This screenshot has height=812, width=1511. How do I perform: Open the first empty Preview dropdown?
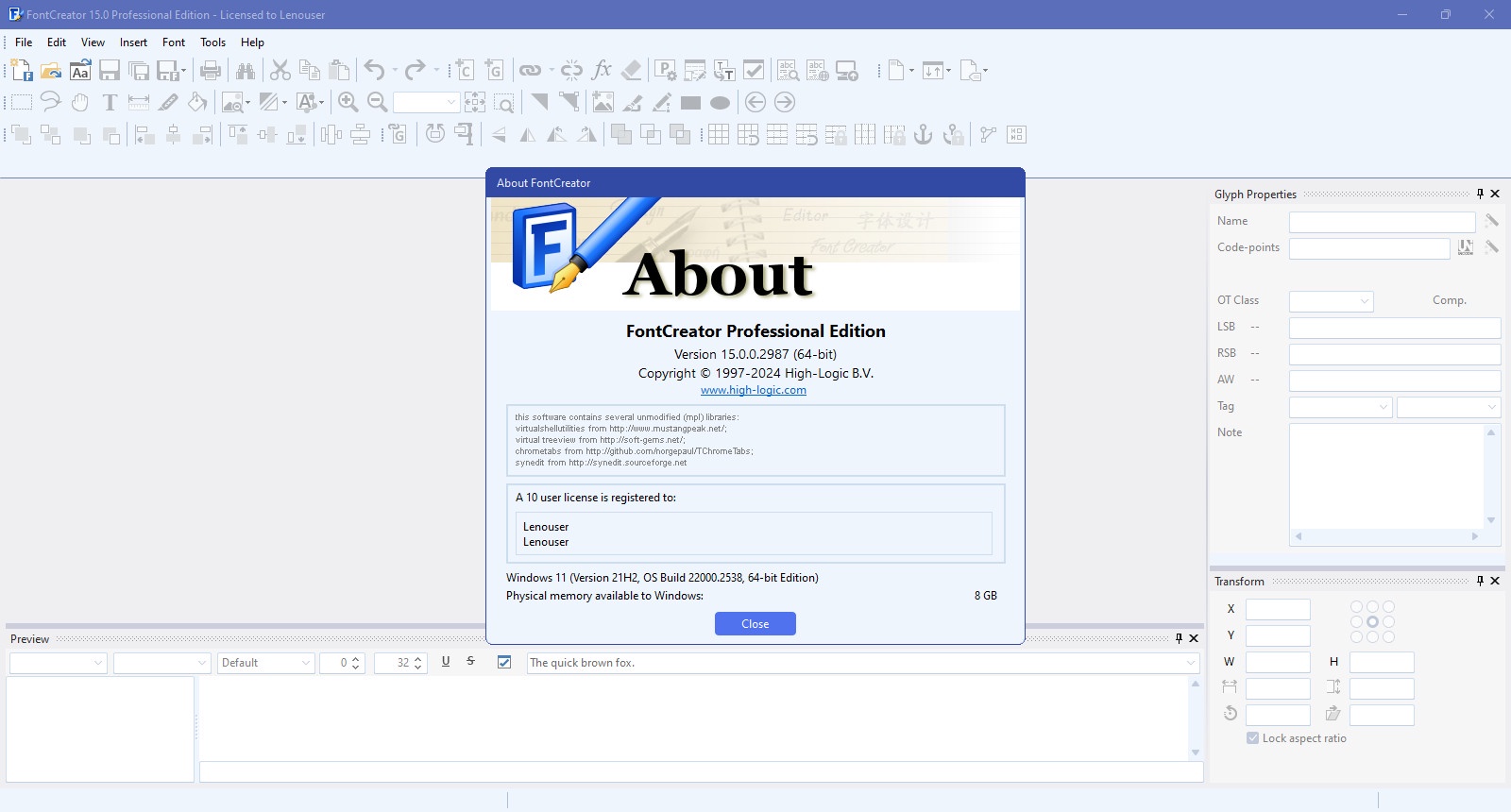click(x=59, y=663)
